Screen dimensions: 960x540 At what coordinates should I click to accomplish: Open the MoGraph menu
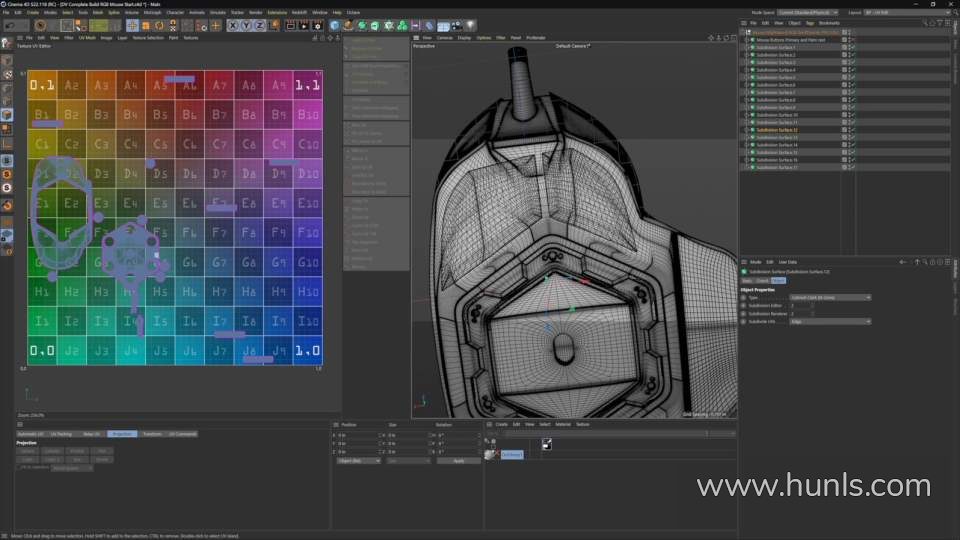pos(152,12)
